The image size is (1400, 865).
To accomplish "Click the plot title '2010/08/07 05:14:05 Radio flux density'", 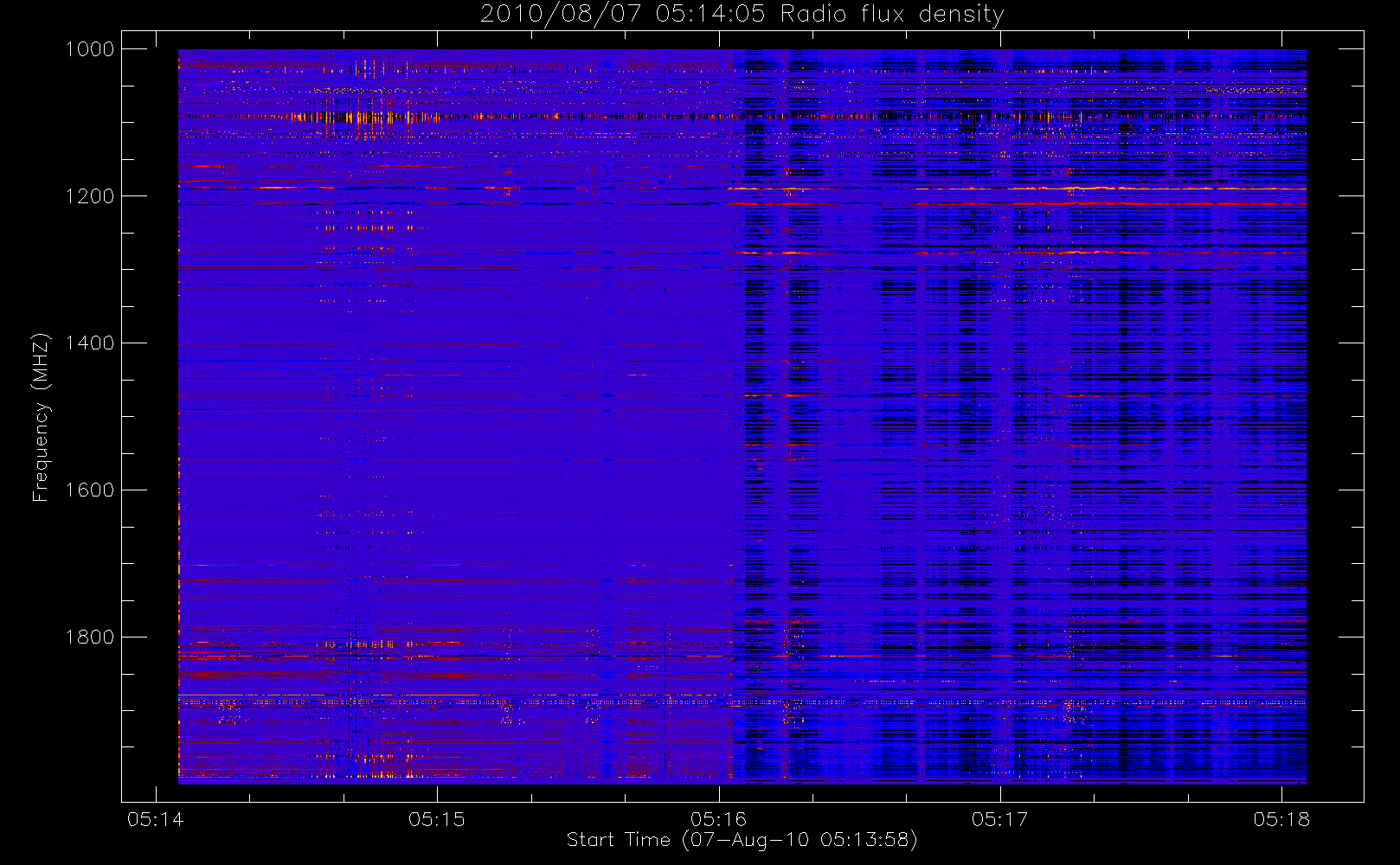I will pos(742,15).
